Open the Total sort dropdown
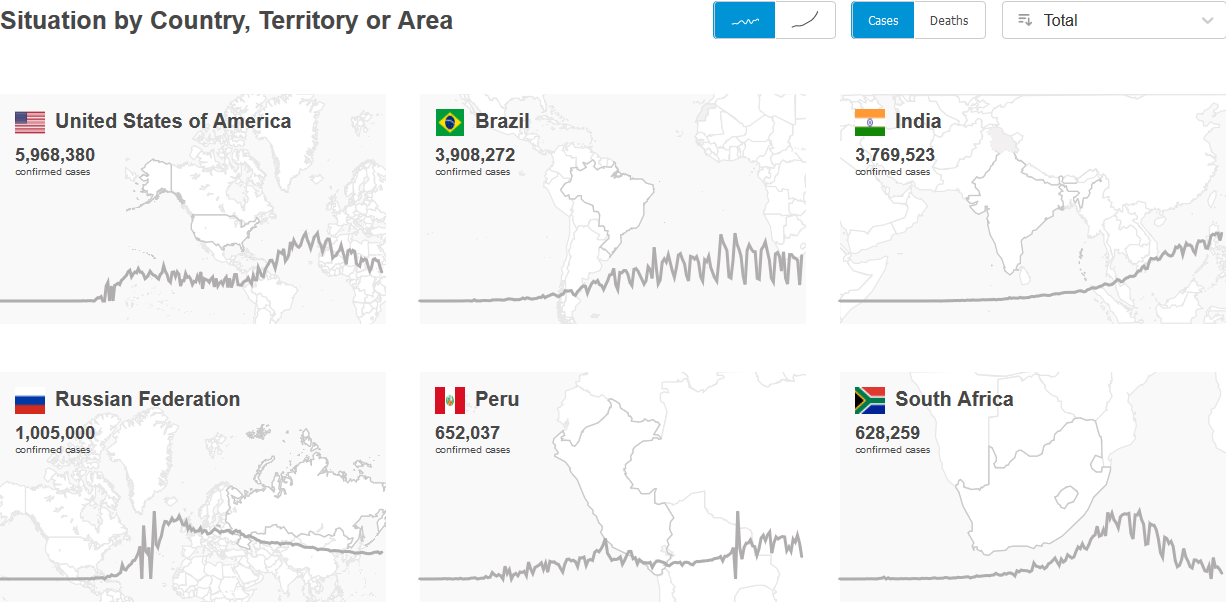1226x609 pixels. (1113, 20)
